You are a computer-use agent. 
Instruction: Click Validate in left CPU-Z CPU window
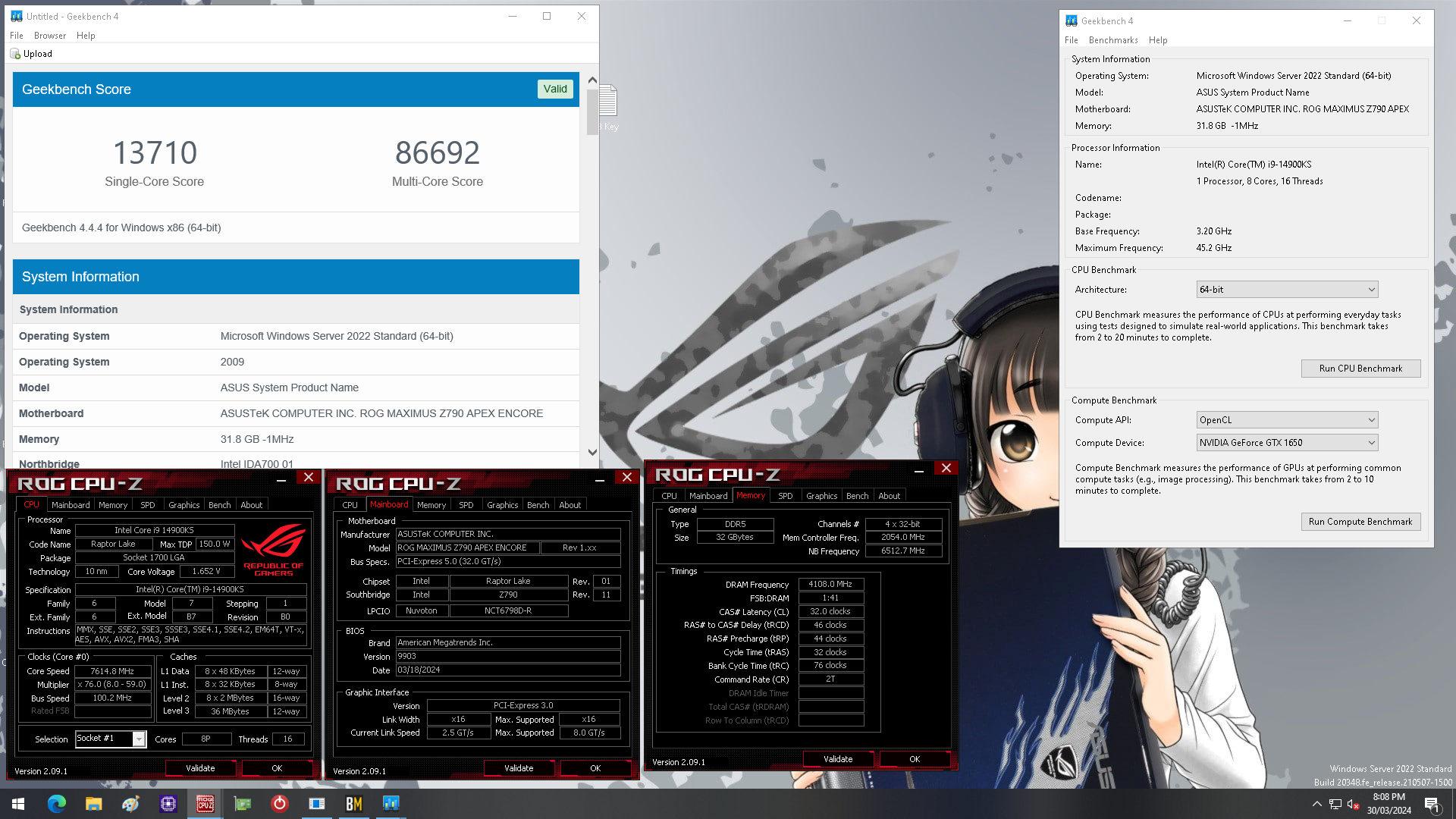tap(200, 768)
